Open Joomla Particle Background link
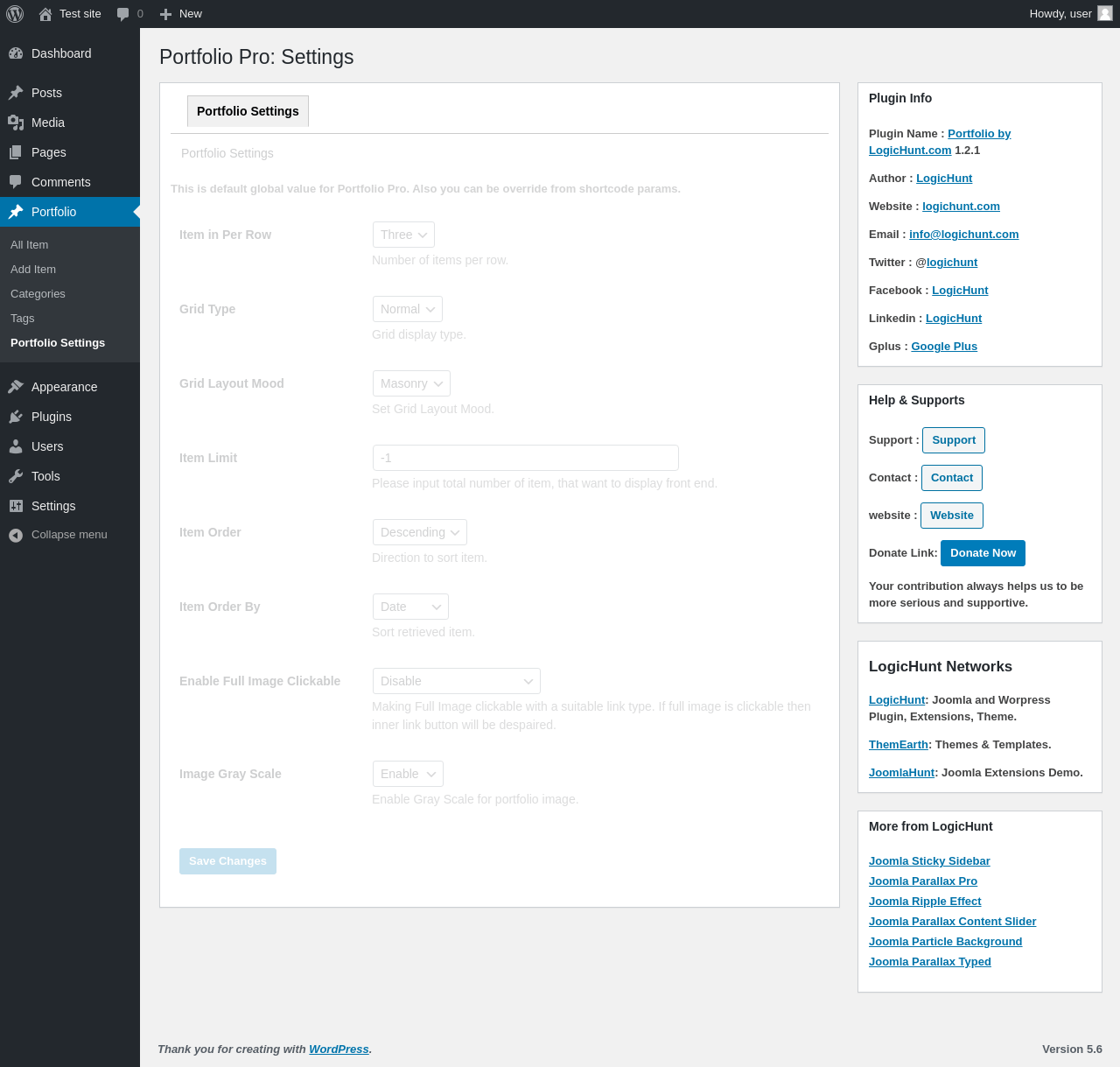Screen dimensions: 1120x1067 click(945, 942)
